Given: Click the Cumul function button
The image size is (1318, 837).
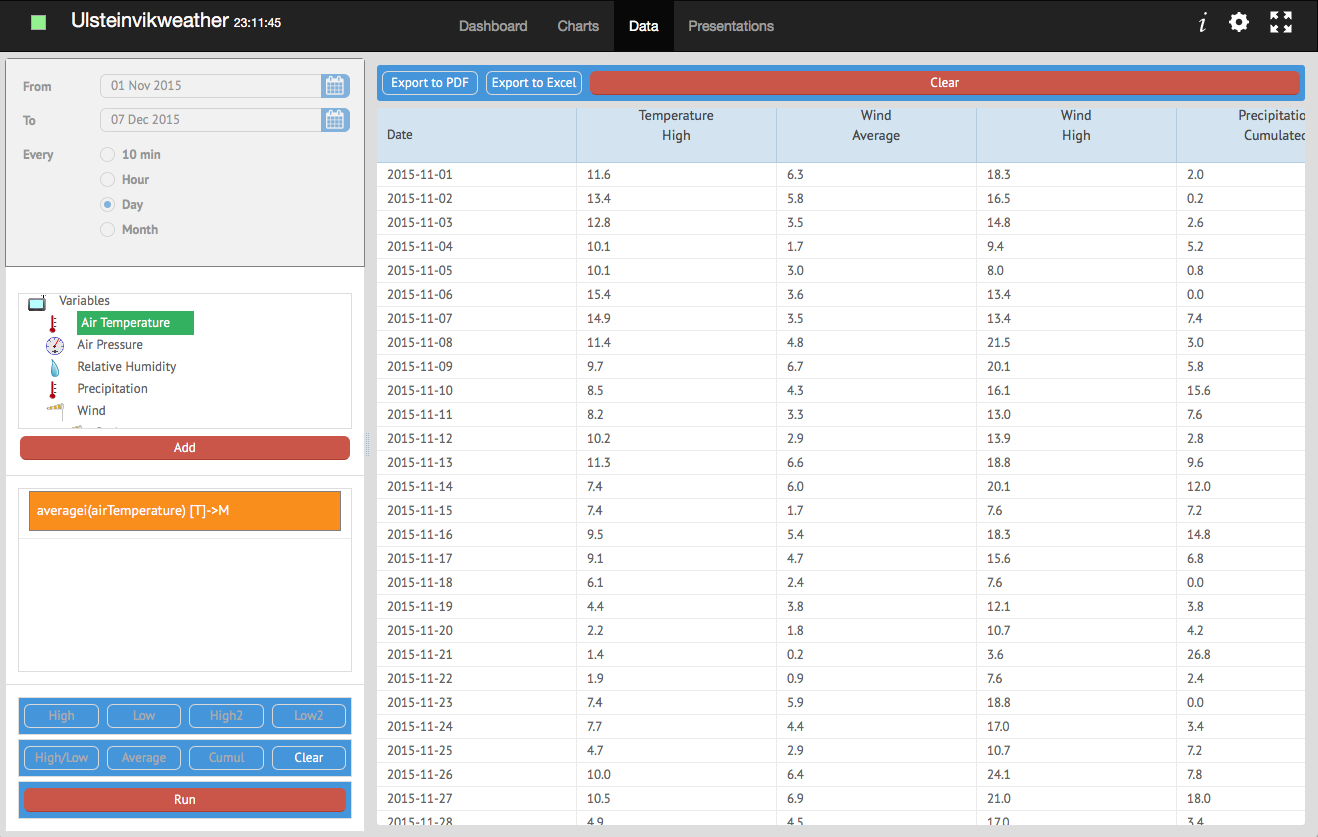Looking at the screenshot, I should pyautogui.click(x=227, y=758).
